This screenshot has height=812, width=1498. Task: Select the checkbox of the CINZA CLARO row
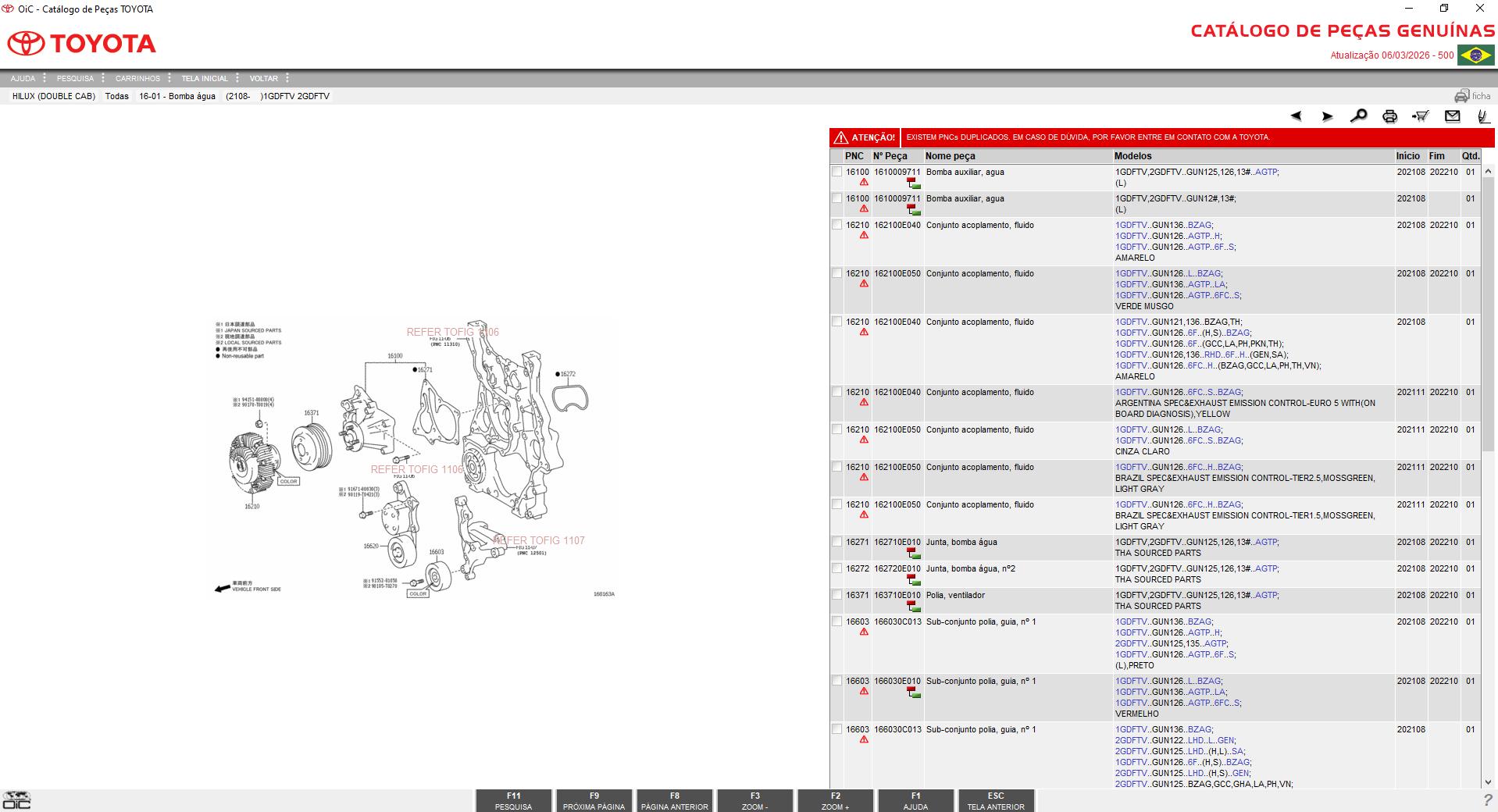837,429
